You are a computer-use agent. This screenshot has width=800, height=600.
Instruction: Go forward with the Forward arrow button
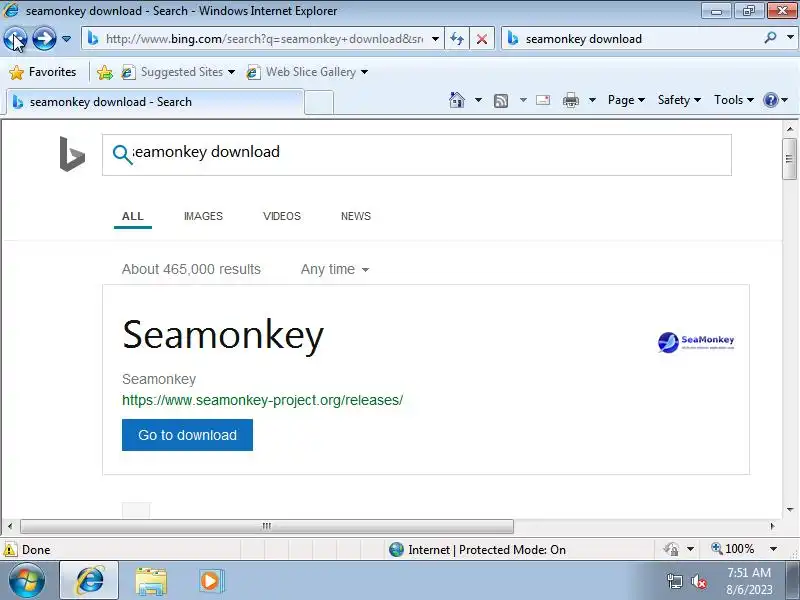44,39
